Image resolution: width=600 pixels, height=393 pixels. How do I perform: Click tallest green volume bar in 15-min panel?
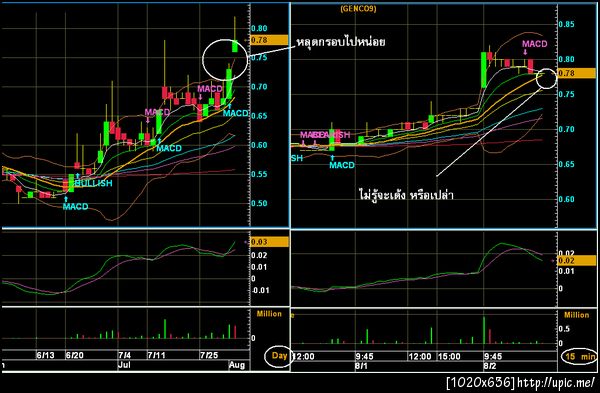coord(484,330)
